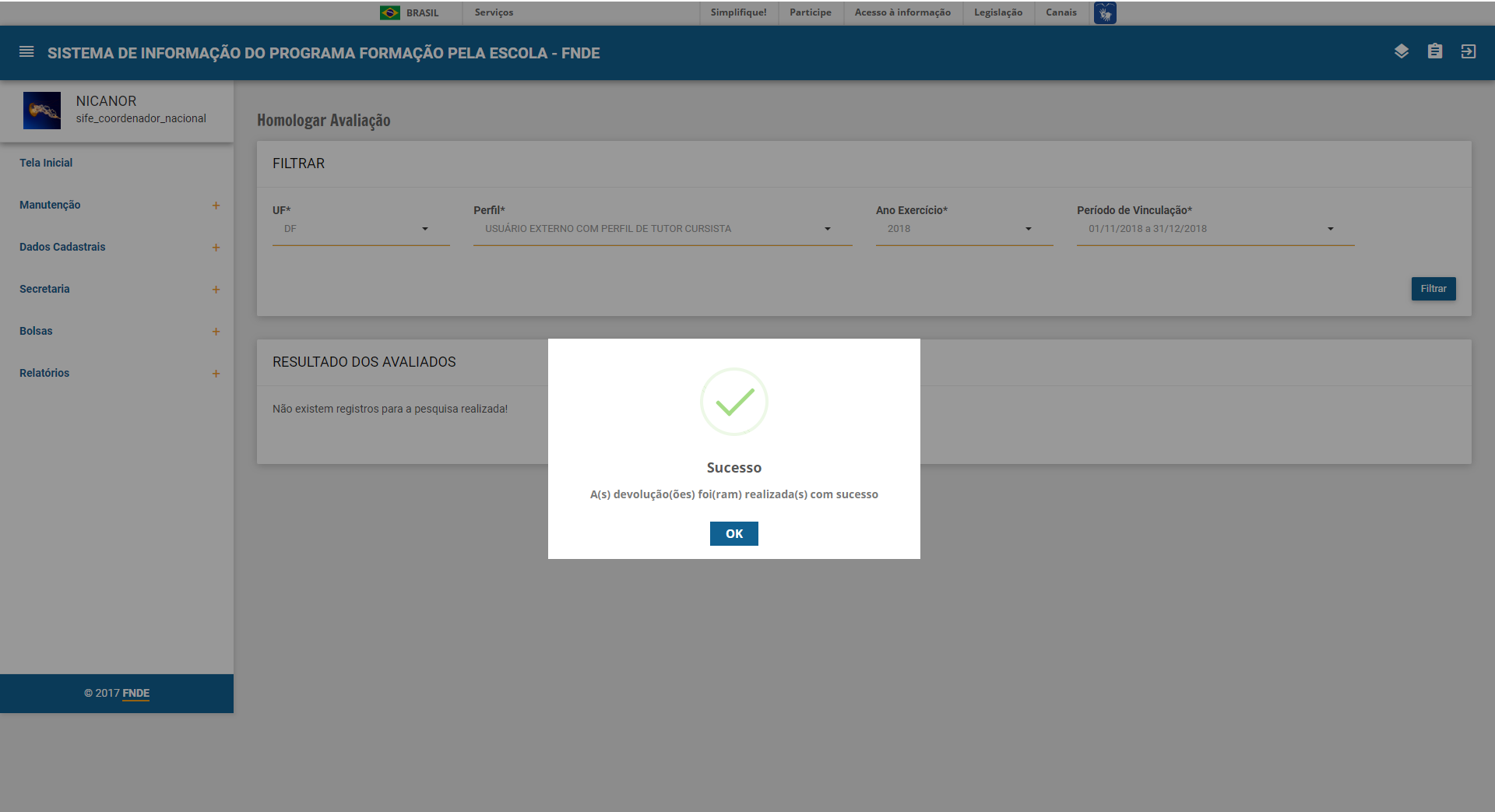
Task: Click the Filtrar button
Action: [1433, 289]
